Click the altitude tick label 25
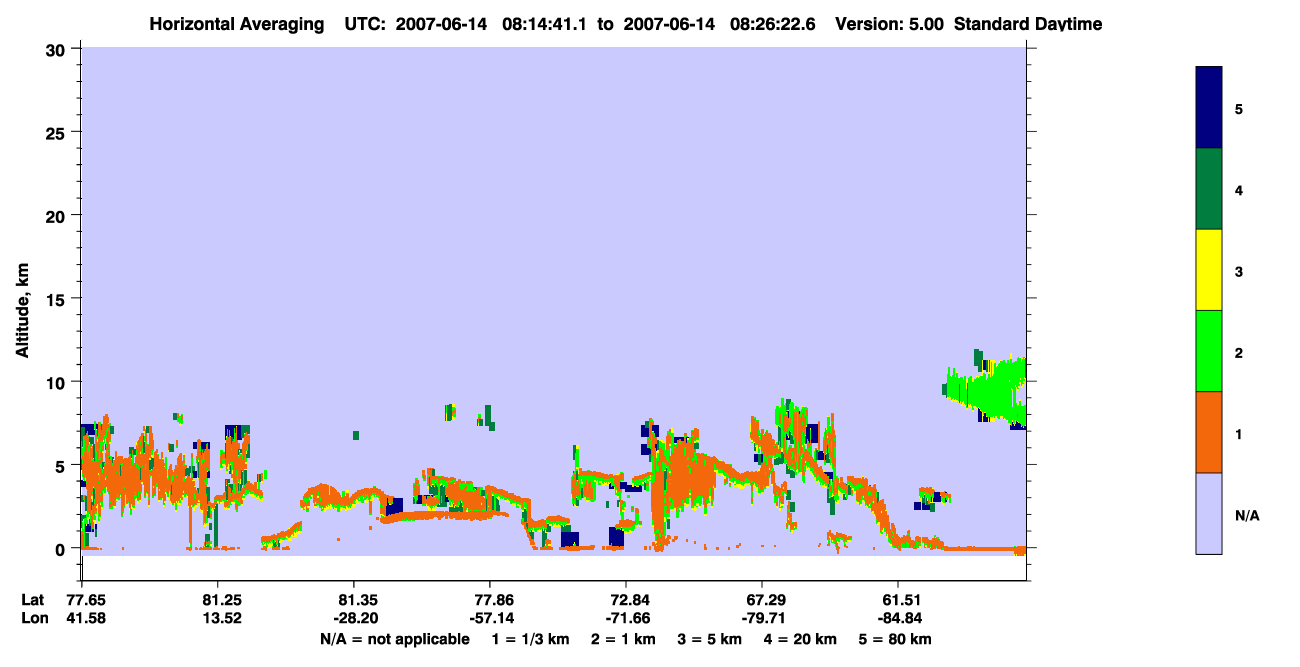 pos(57,132)
